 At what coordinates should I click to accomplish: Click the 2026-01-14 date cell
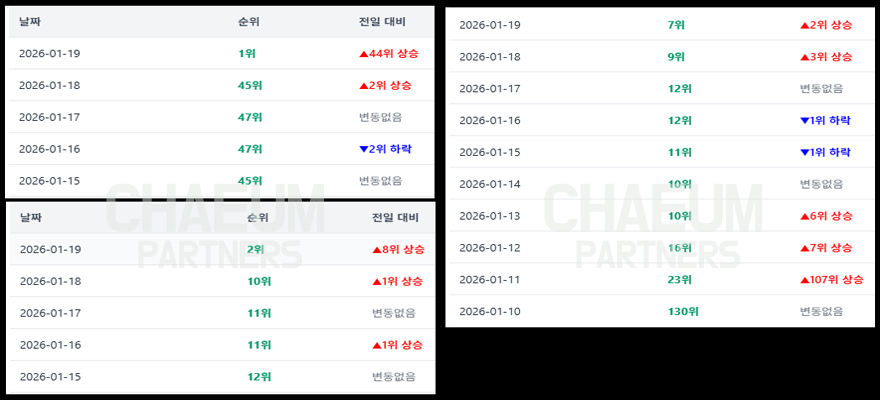pyautogui.click(x=490, y=184)
